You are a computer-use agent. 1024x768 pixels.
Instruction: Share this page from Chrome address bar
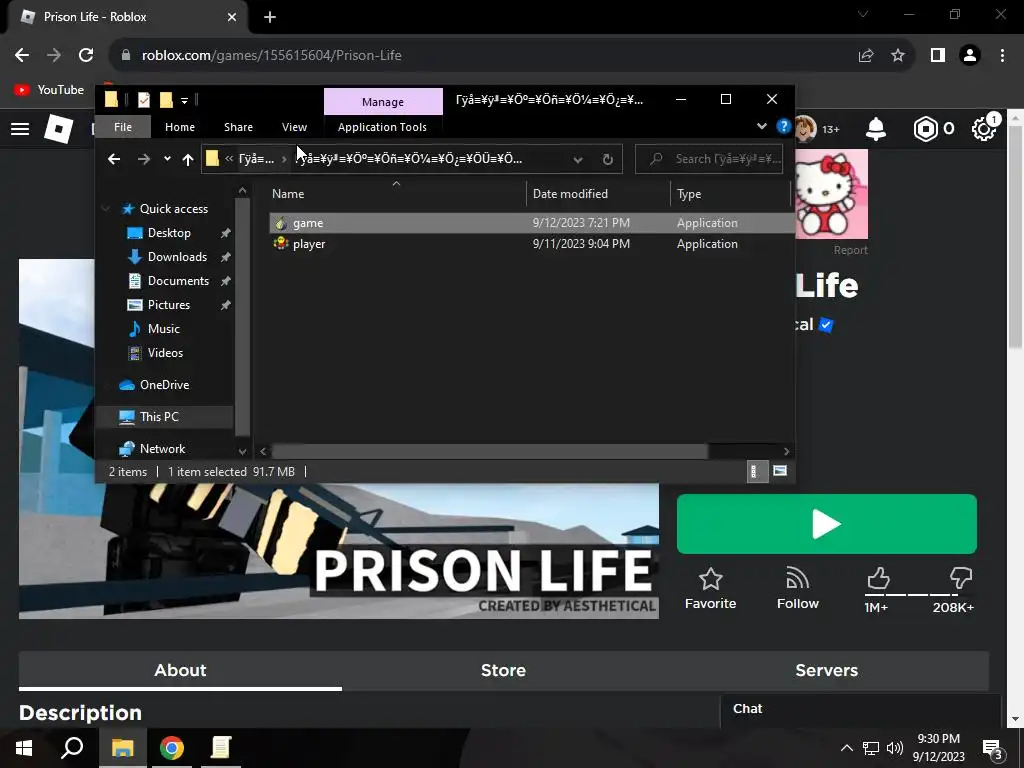866,56
